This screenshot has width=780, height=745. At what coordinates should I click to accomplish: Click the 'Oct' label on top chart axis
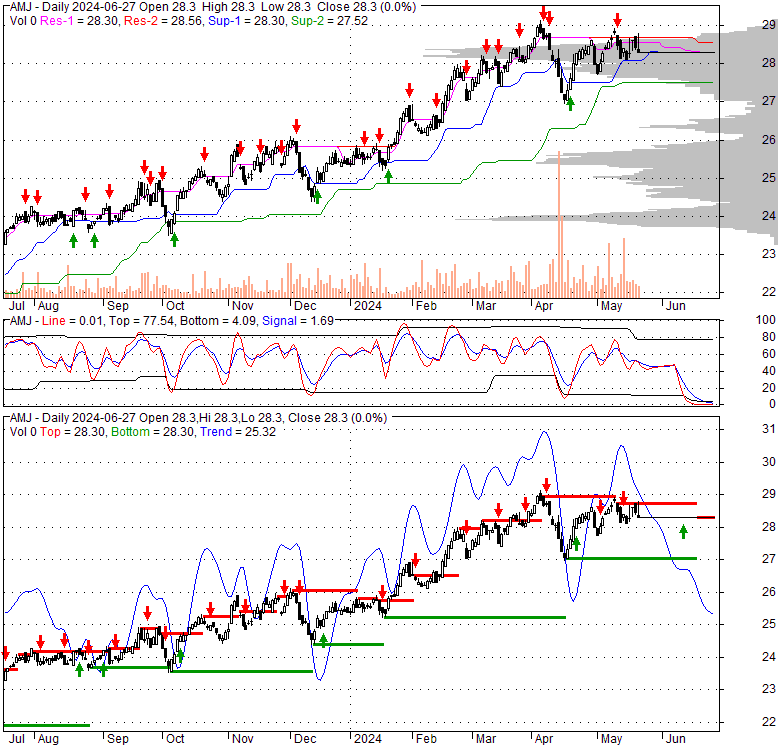(175, 306)
